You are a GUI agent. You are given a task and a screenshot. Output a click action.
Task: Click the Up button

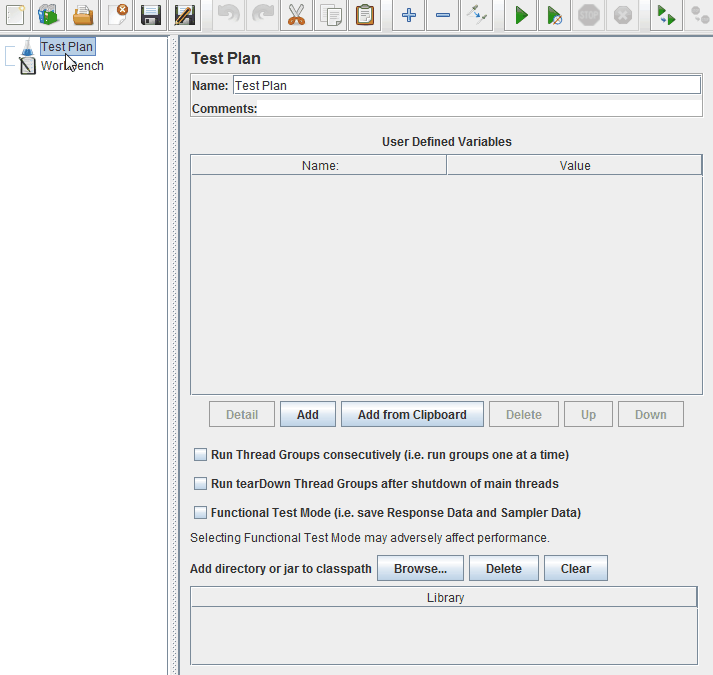coord(588,414)
